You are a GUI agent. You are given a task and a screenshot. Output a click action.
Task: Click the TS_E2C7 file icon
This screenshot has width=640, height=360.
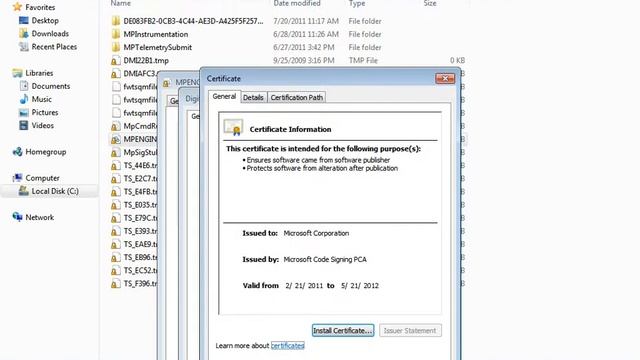[x=116, y=178]
